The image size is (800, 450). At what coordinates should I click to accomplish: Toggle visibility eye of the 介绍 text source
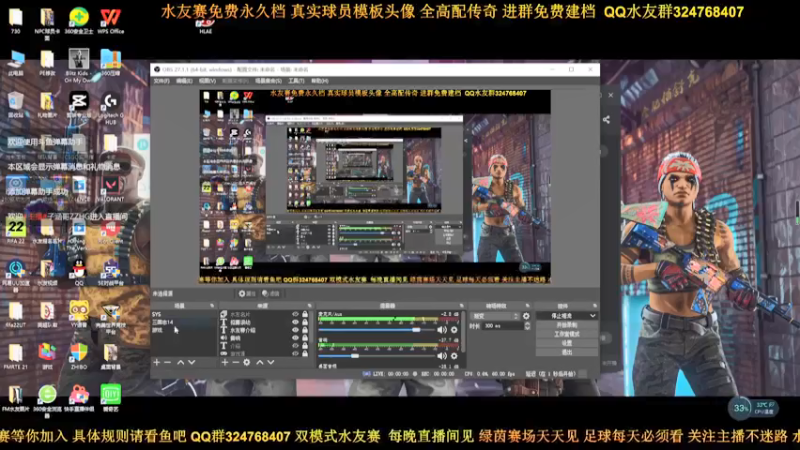click(x=295, y=345)
